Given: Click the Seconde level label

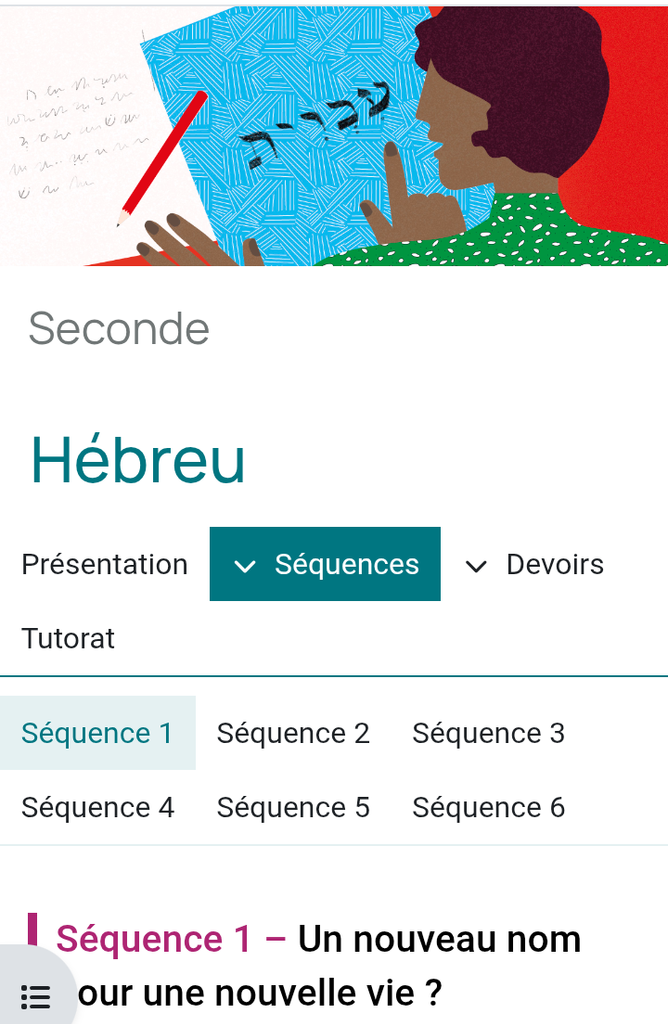Looking at the screenshot, I should (119, 329).
